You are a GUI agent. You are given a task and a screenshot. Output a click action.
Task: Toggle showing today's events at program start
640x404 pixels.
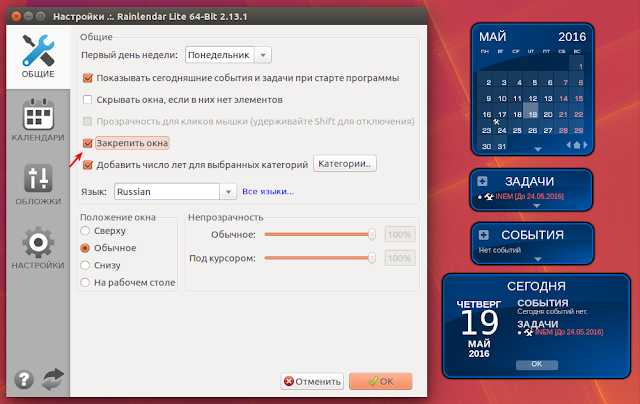87,78
